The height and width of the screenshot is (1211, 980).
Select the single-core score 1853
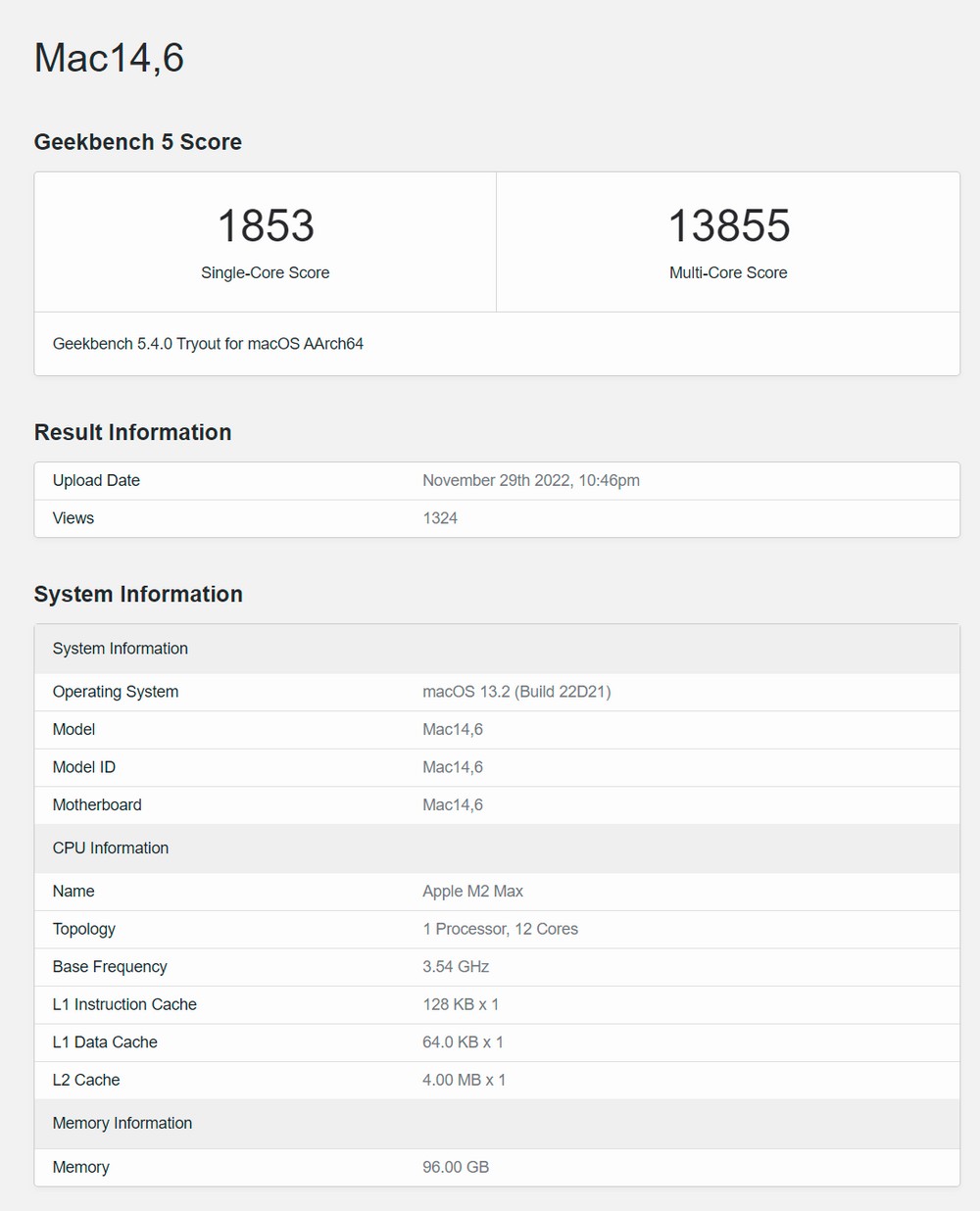click(265, 226)
